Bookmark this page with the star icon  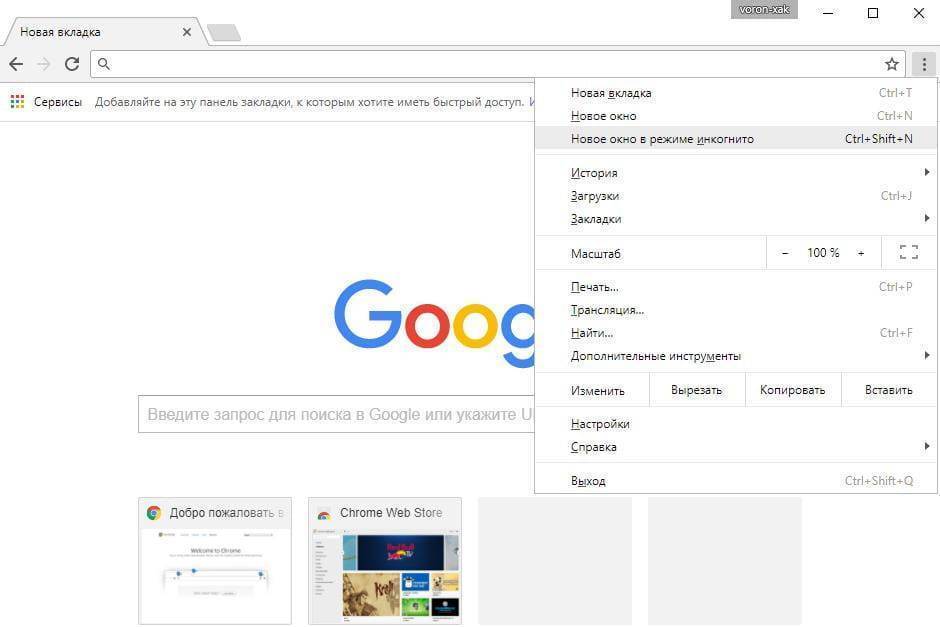pyautogui.click(x=892, y=64)
